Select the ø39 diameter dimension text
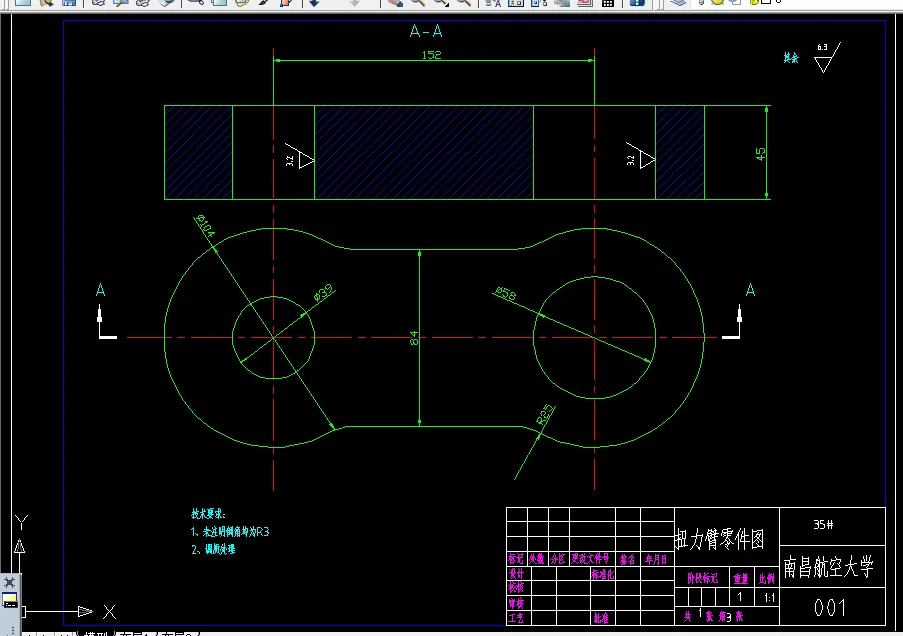 click(324, 293)
